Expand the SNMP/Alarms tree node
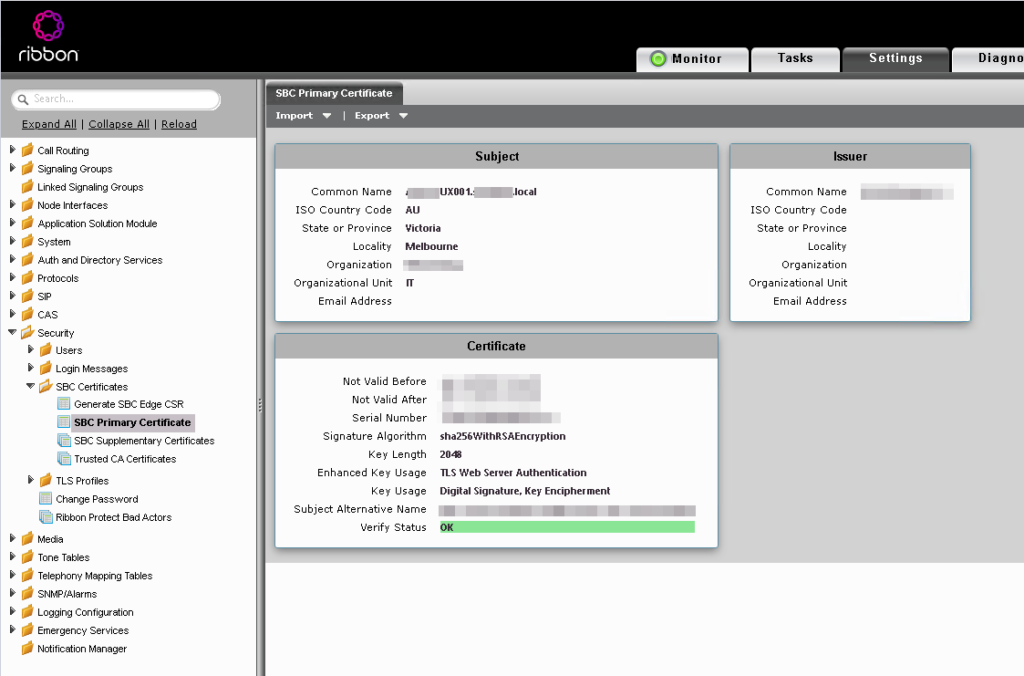The image size is (1024, 676). click(x=12, y=593)
